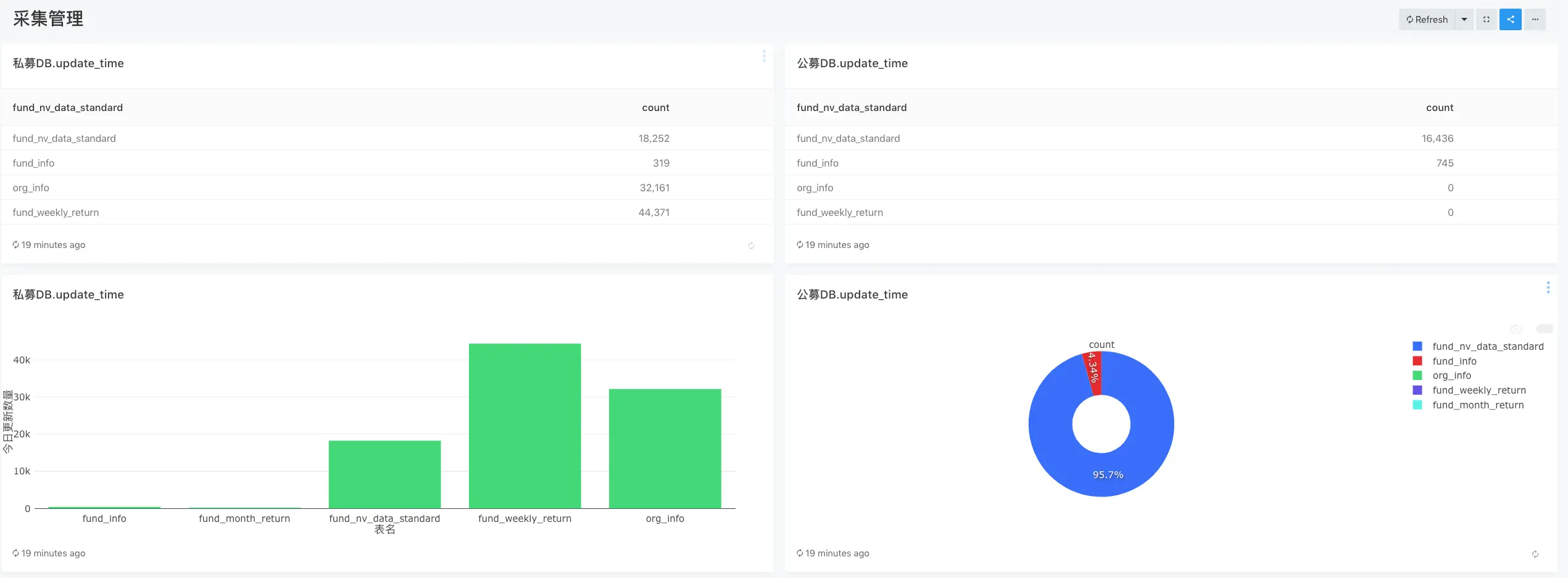Sort the 私募DB table by the count column

[655, 107]
